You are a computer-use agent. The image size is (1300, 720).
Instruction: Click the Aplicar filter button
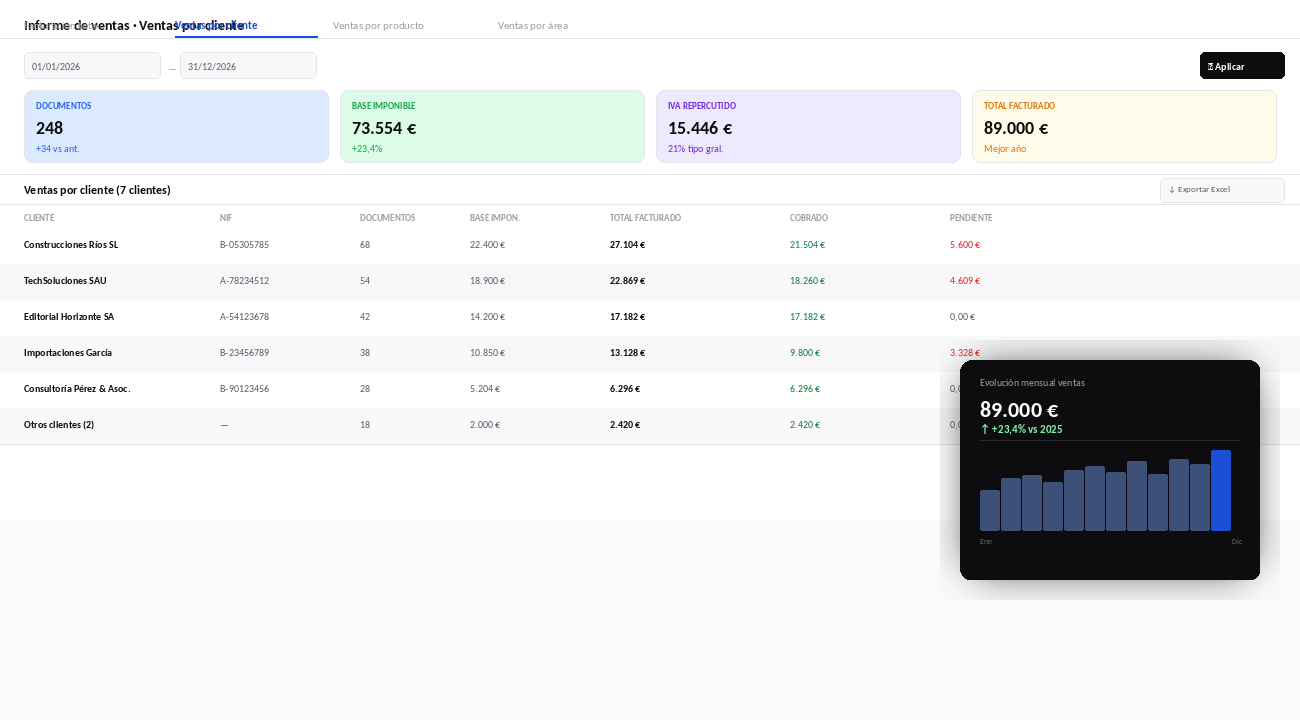pyautogui.click(x=1242, y=66)
